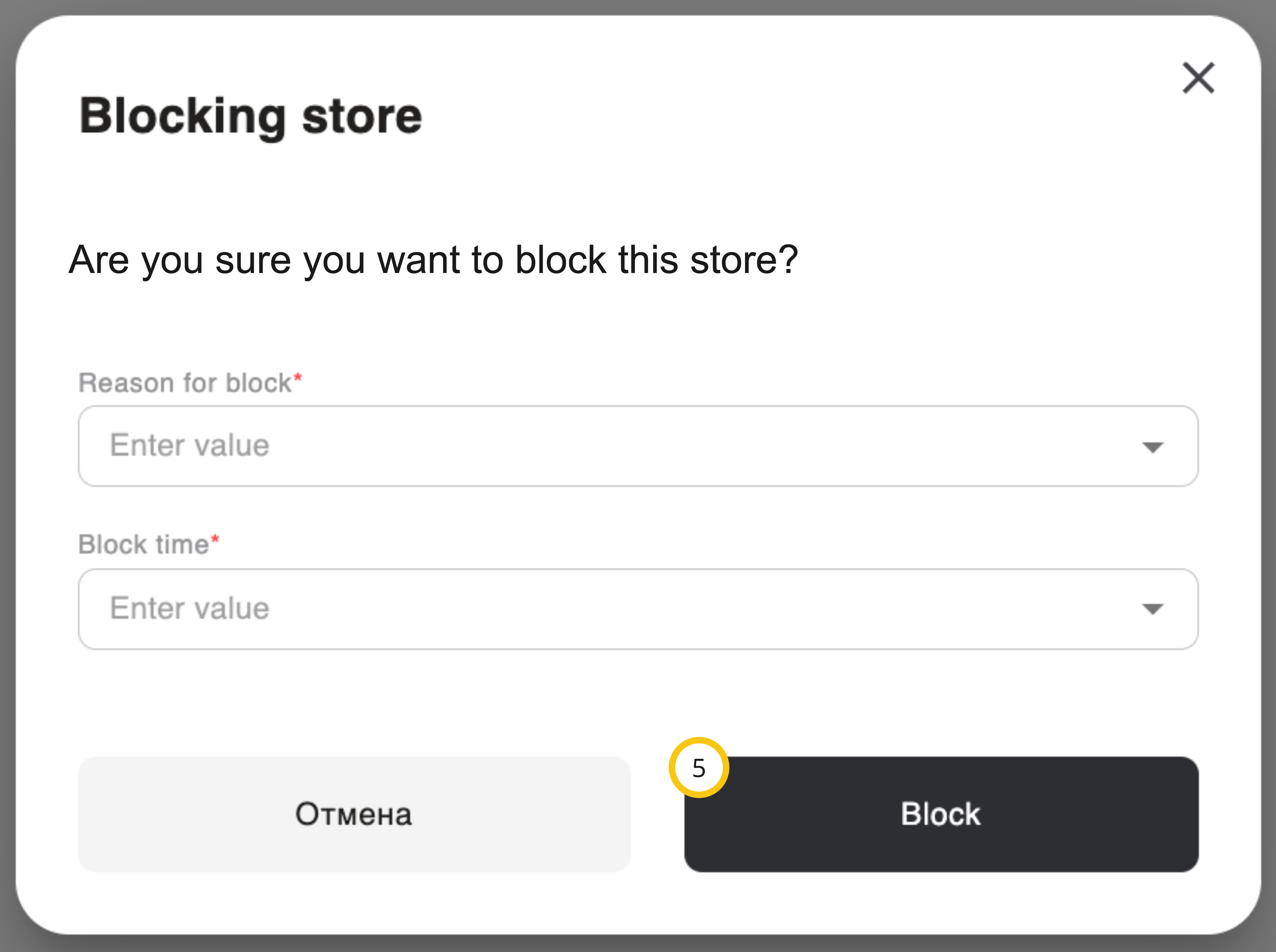Click the Blocking store dialog title
This screenshot has width=1276, height=952.
click(x=251, y=116)
